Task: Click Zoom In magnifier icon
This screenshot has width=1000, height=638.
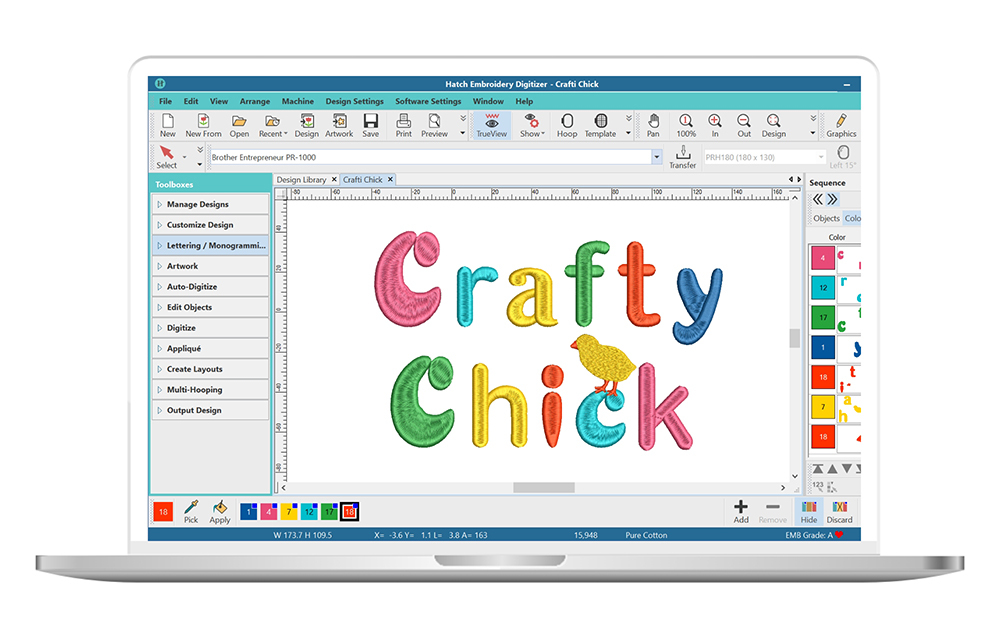Action: 715,125
